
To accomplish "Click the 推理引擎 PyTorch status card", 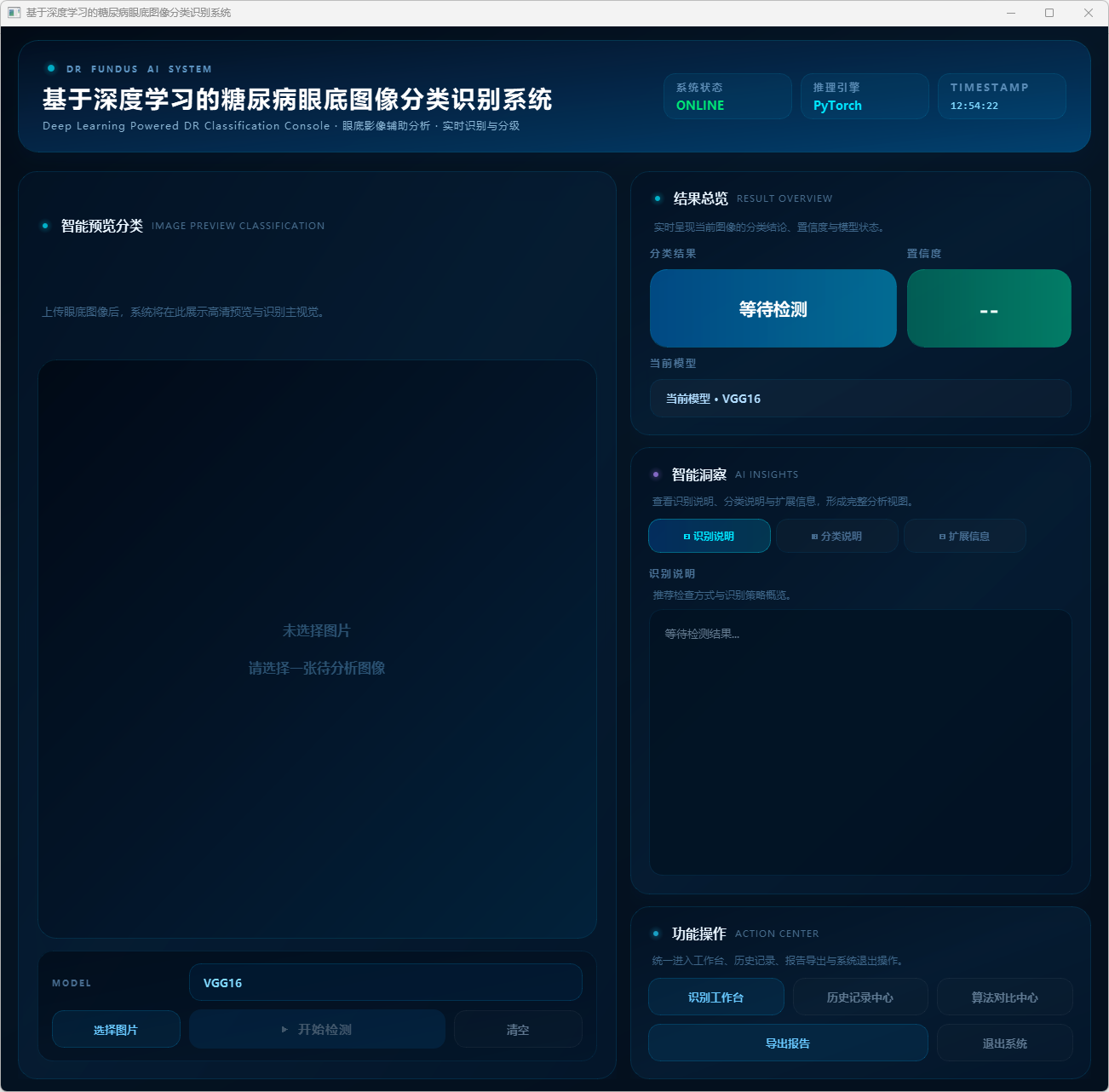I will (x=864, y=96).
